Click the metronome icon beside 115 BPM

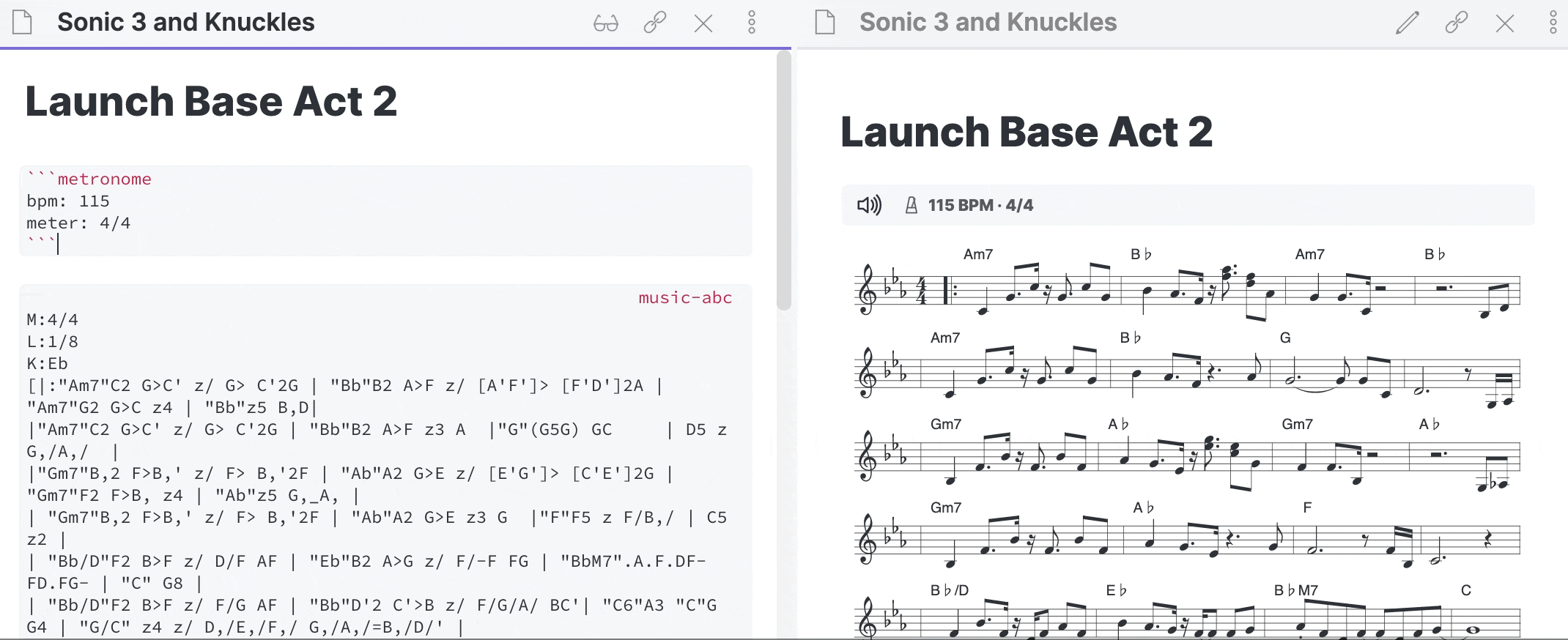pos(911,205)
